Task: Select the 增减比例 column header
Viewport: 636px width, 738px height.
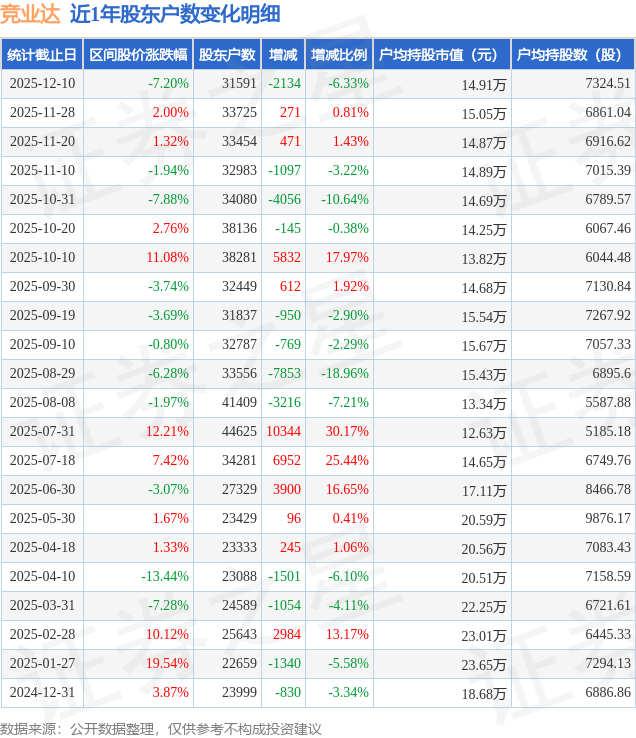Action: [338, 55]
